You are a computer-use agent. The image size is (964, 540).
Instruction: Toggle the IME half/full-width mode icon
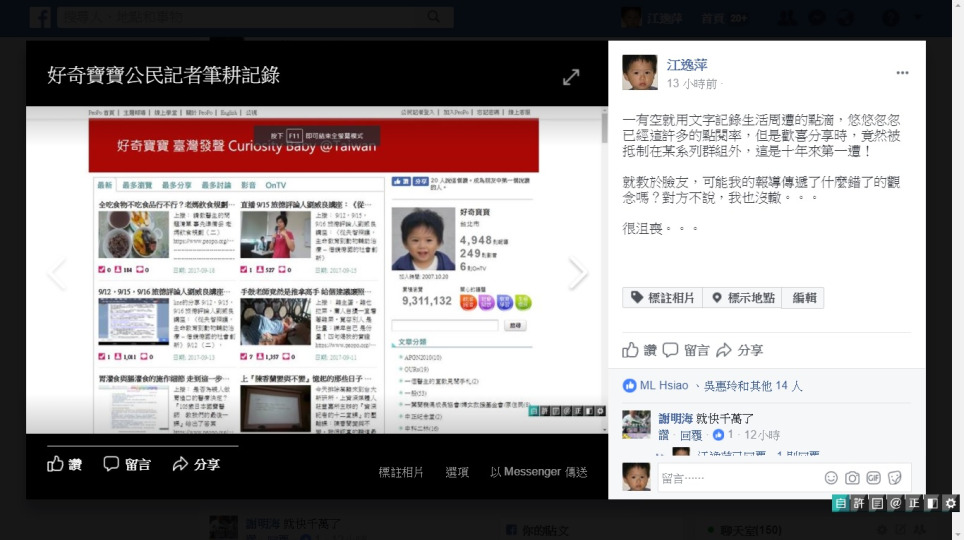tap(932, 503)
